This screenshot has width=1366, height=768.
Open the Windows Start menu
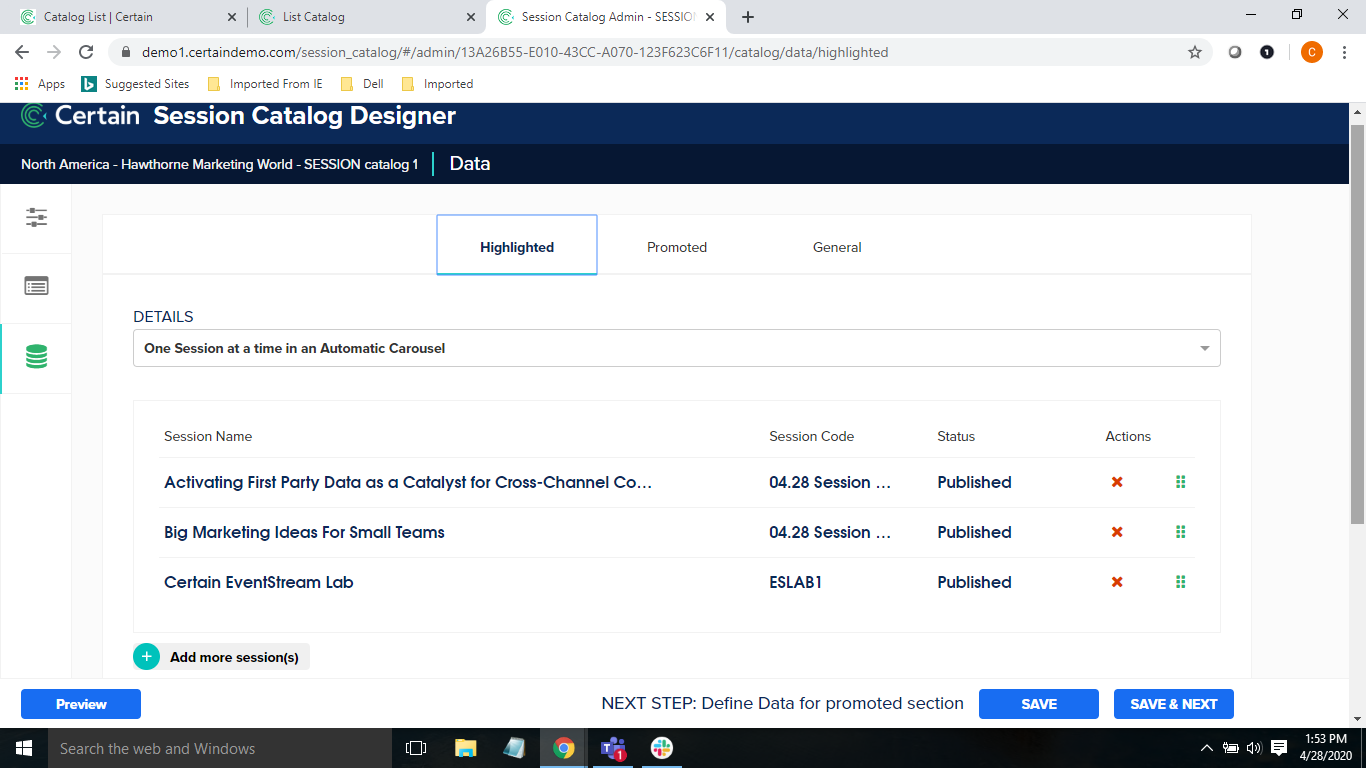pos(23,748)
